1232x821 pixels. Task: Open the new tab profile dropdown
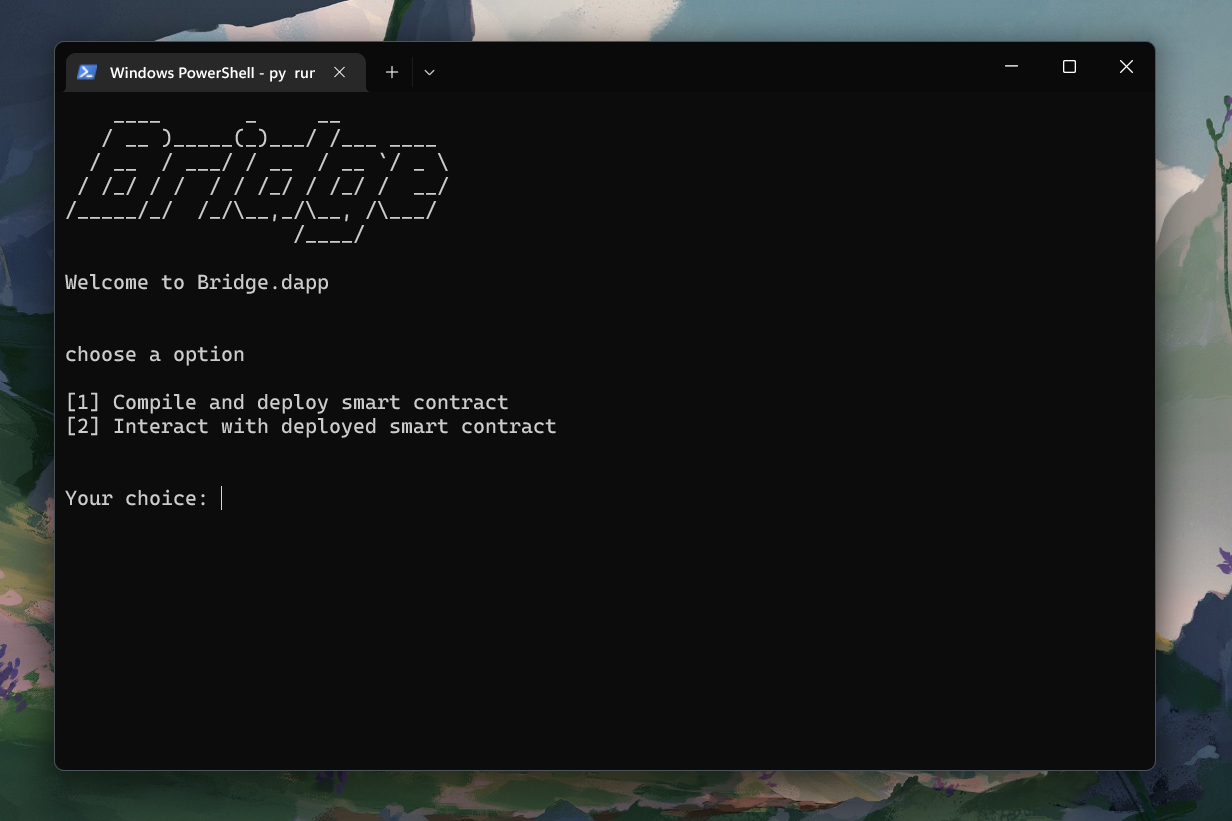coord(429,72)
